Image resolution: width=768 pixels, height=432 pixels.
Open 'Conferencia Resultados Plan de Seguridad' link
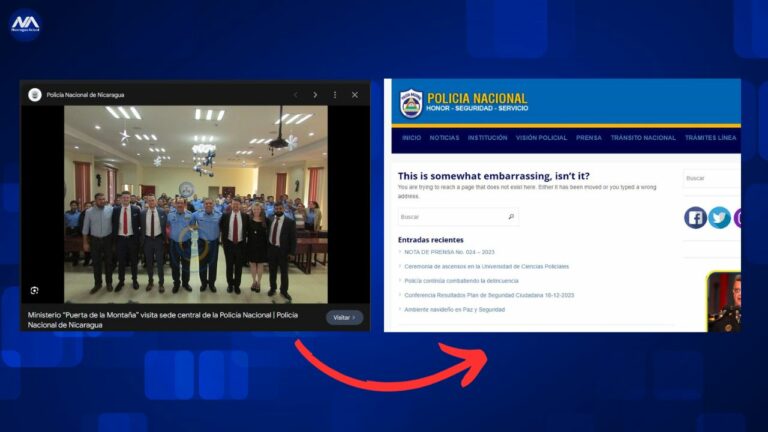point(489,295)
